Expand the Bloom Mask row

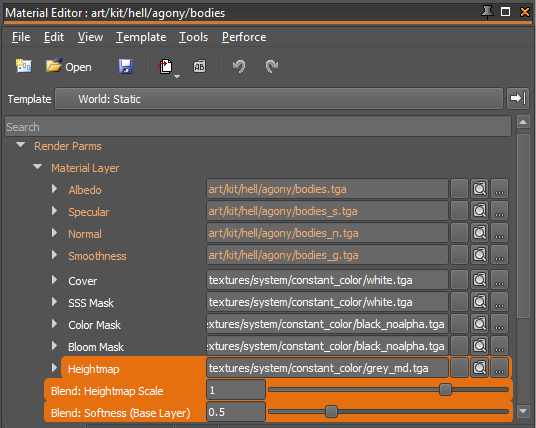[x=54, y=346]
